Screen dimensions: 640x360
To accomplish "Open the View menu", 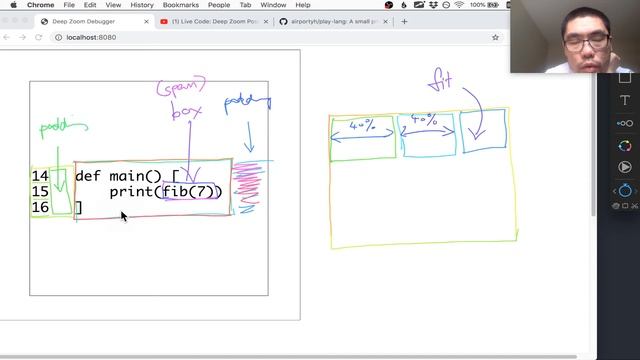I will click(x=113, y=5).
